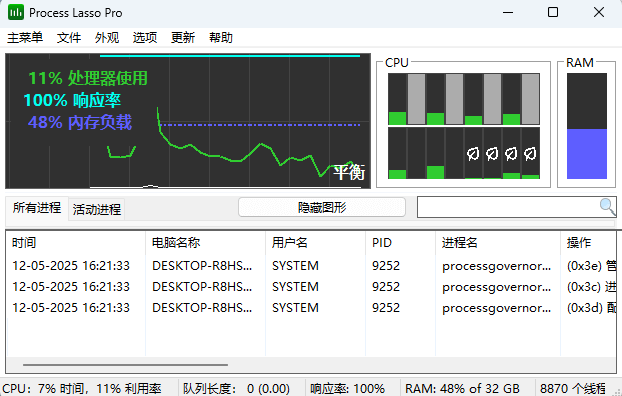Sort by the 进程名 column header

point(498,242)
